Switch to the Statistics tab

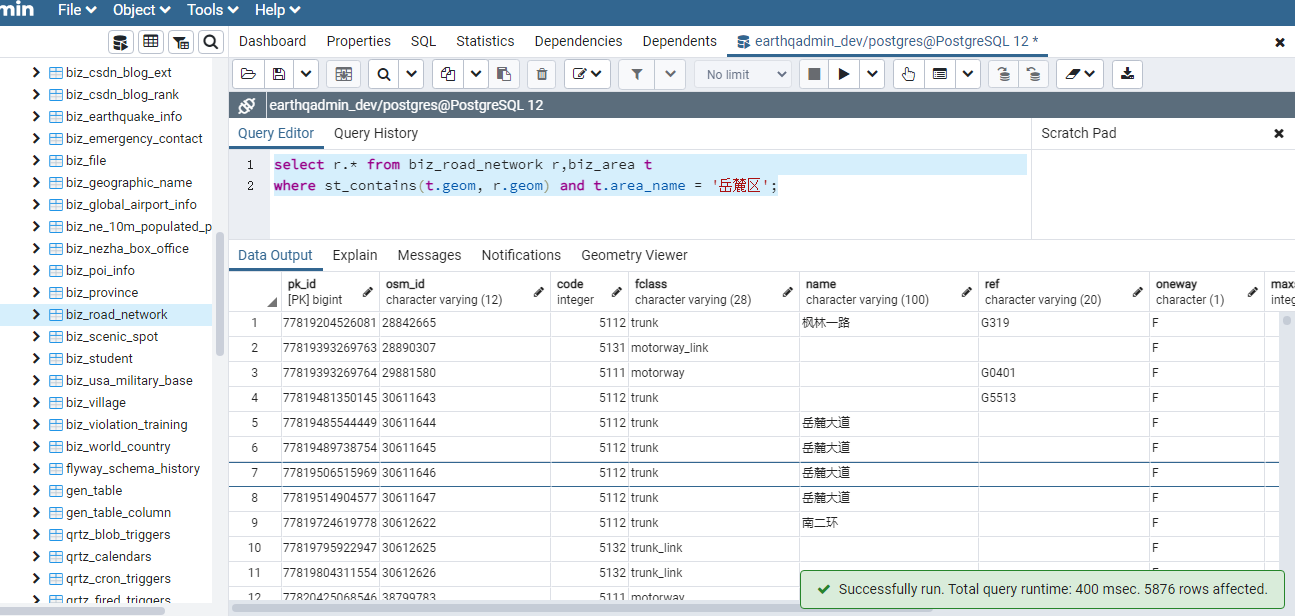point(485,41)
